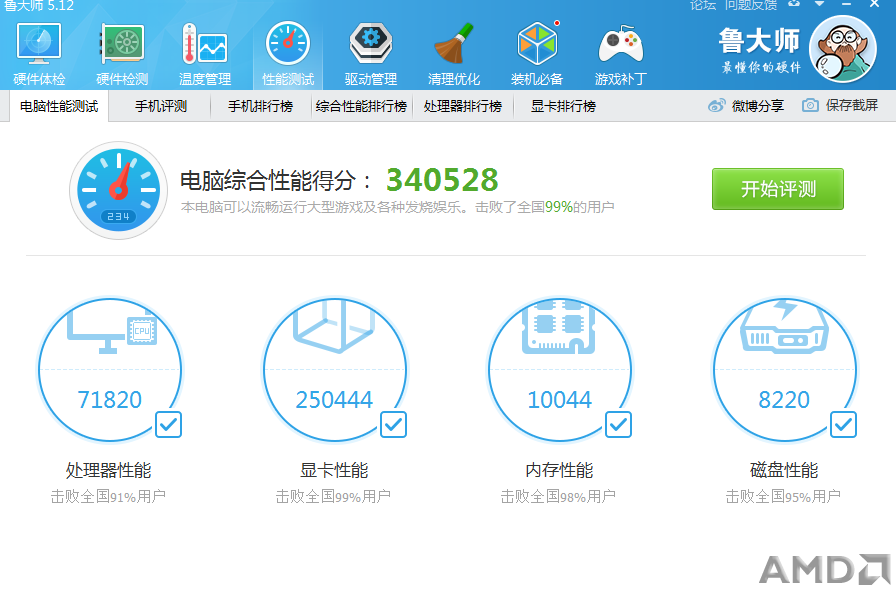This screenshot has height=590, width=896.
Task: Uncheck the 处理器性能 test checkbox
Action: [x=169, y=425]
